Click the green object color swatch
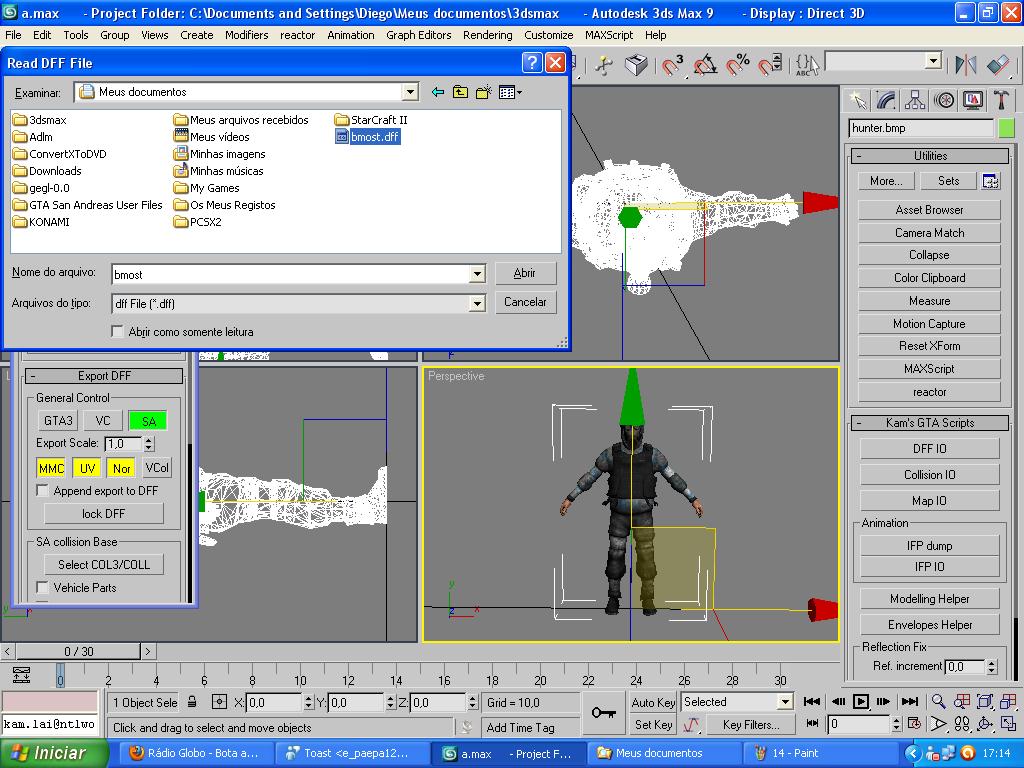Image resolution: width=1024 pixels, height=768 pixels. 1006,128
